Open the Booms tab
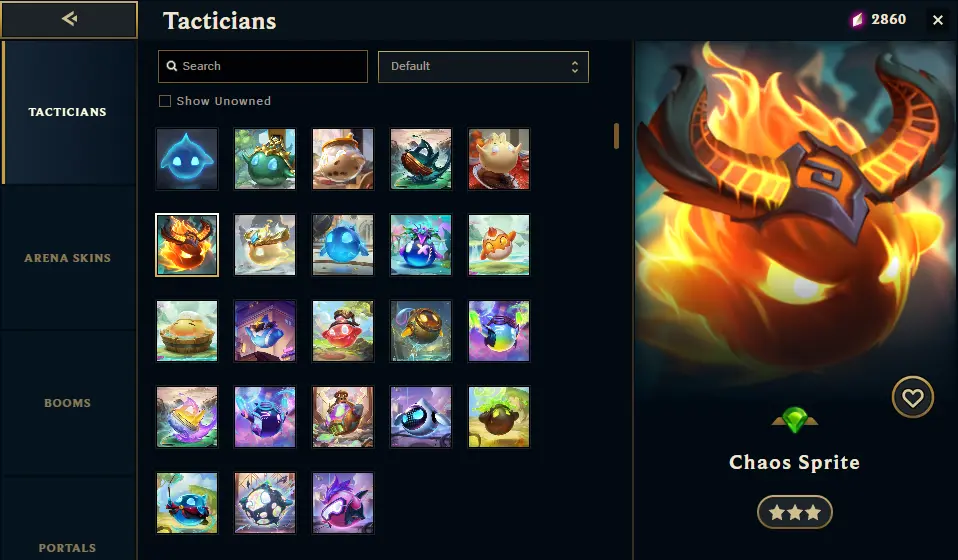Screen dimensions: 958x560 click(68, 403)
